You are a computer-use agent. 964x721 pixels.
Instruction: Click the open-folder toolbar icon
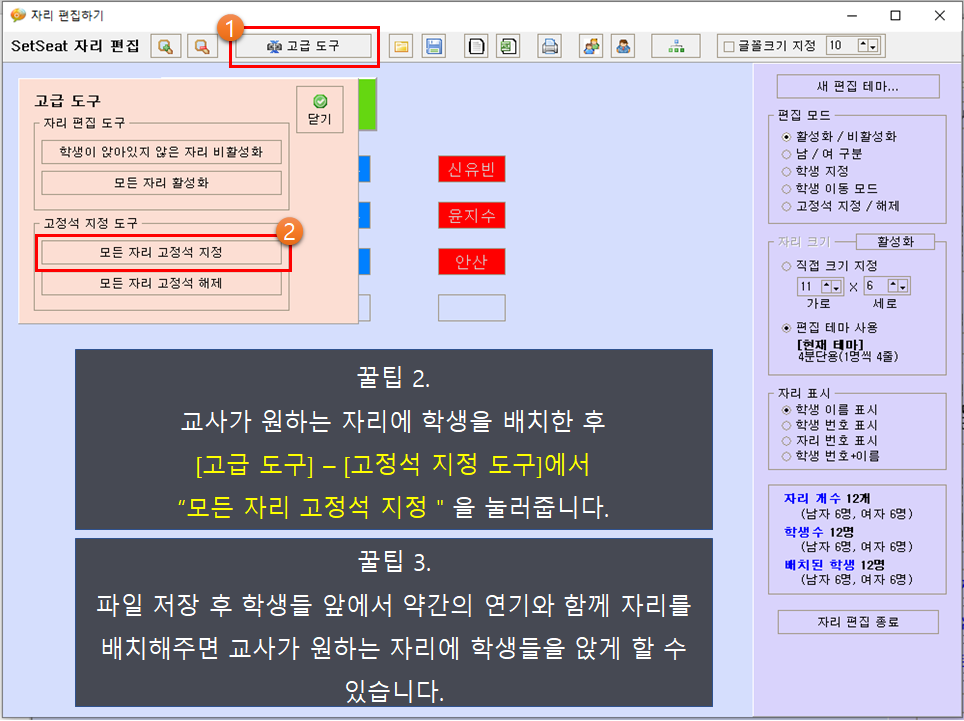[x=401, y=46]
